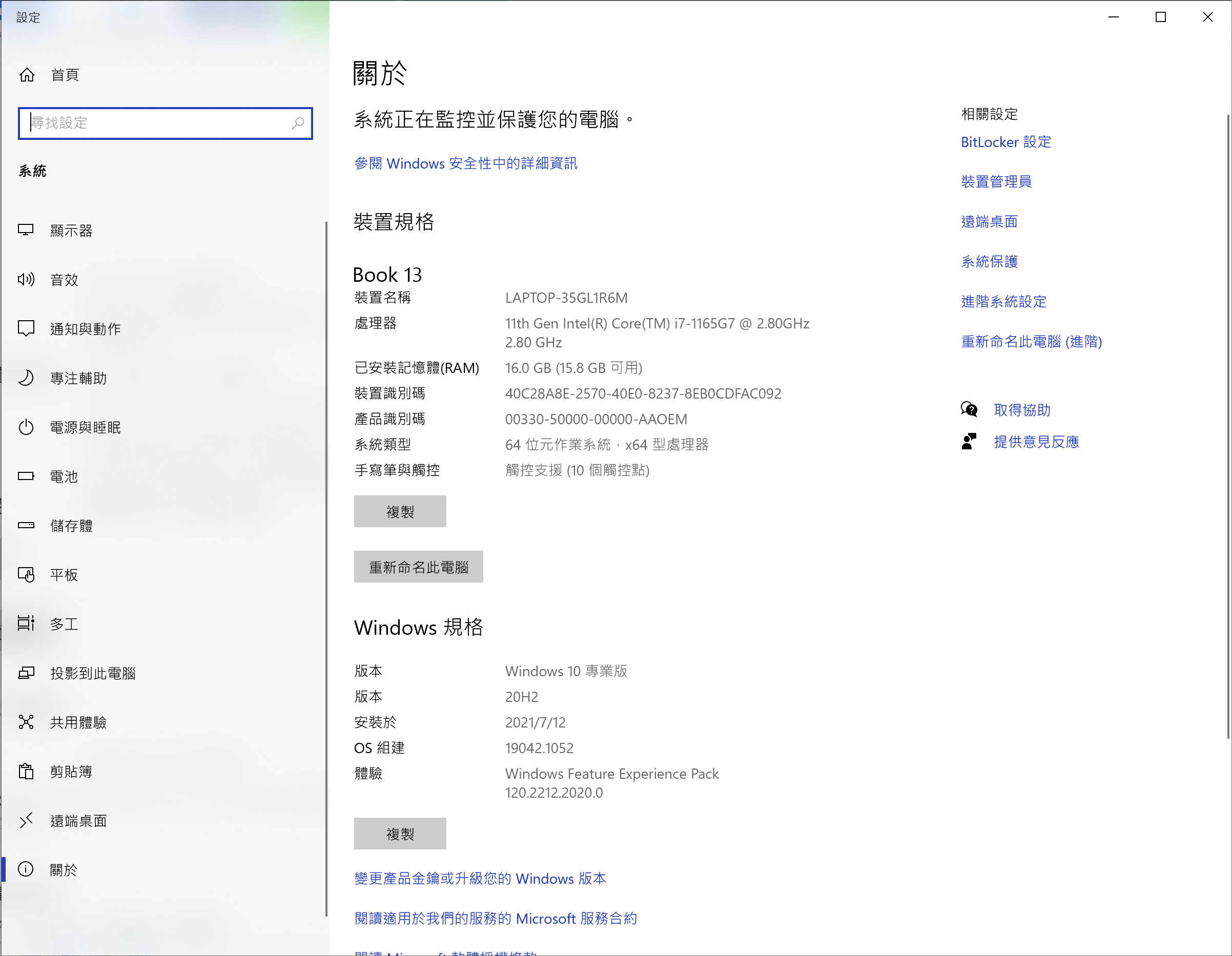Image resolution: width=1232 pixels, height=956 pixels.
Task: Select Remote Desktop (遠端桌面) sidebar item
Action: pos(78,821)
